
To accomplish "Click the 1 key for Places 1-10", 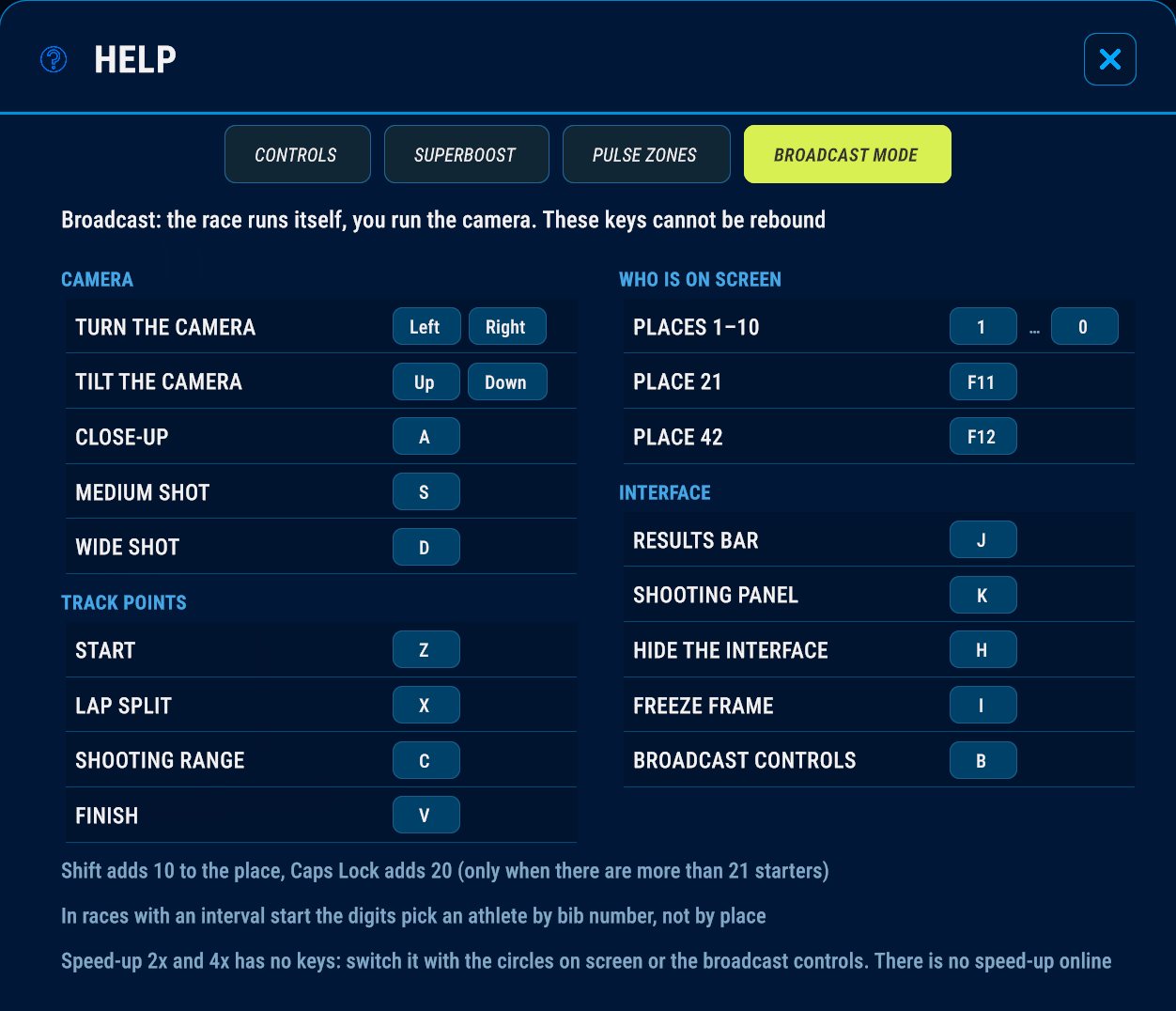I will pyautogui.click(x=983, y=327).
